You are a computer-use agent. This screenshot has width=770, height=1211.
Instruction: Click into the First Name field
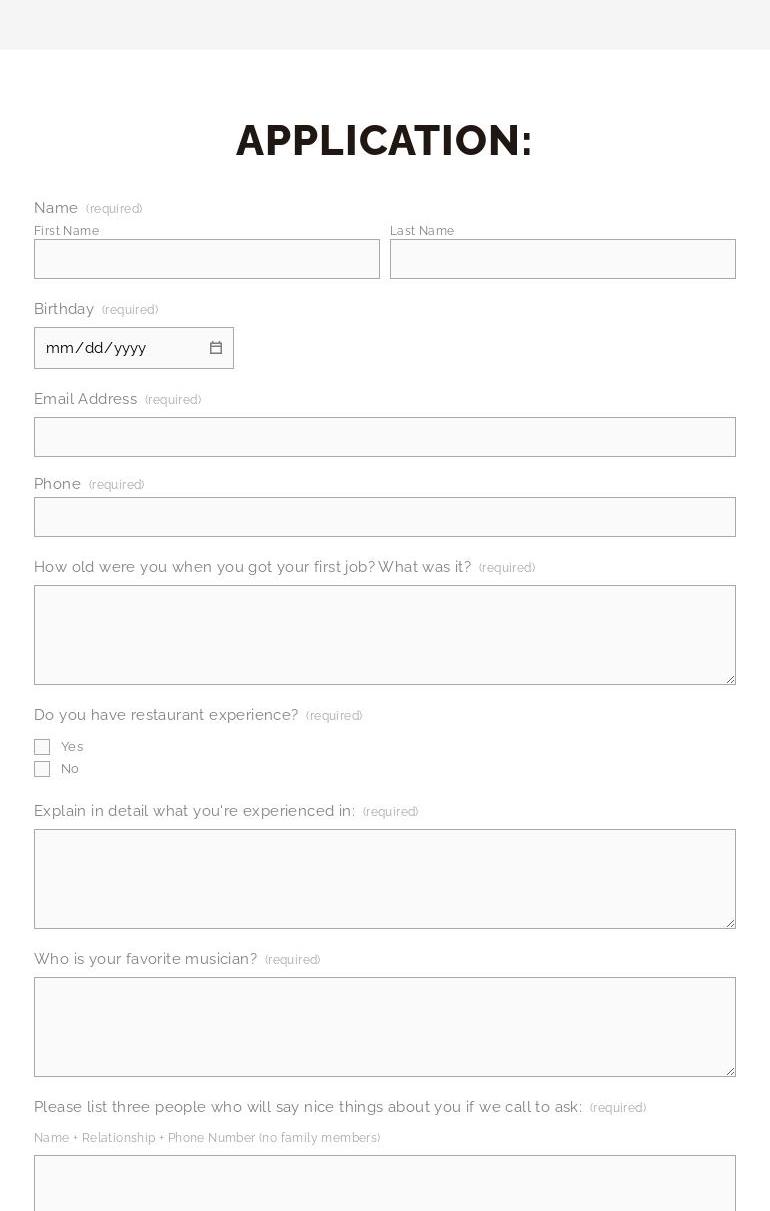click(x=207, y=259)
